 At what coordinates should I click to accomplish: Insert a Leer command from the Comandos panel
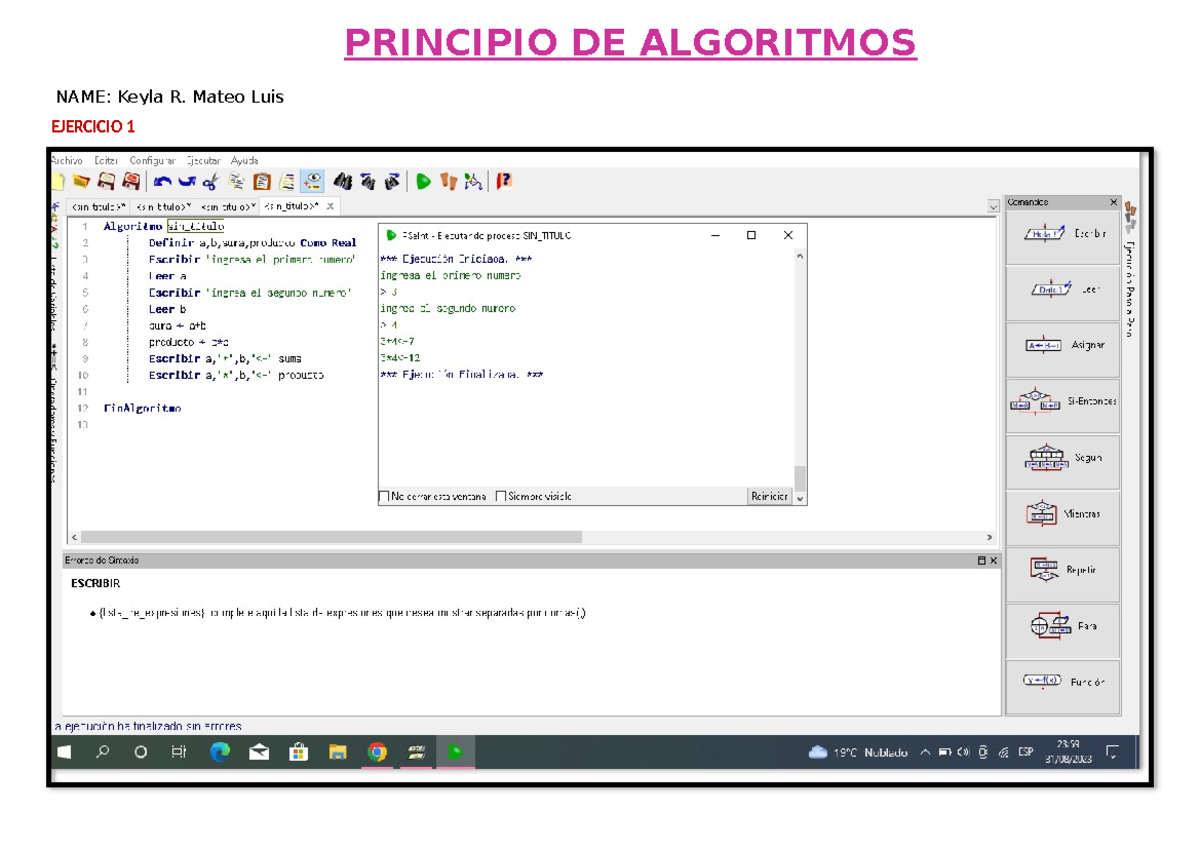[1062, 291]
